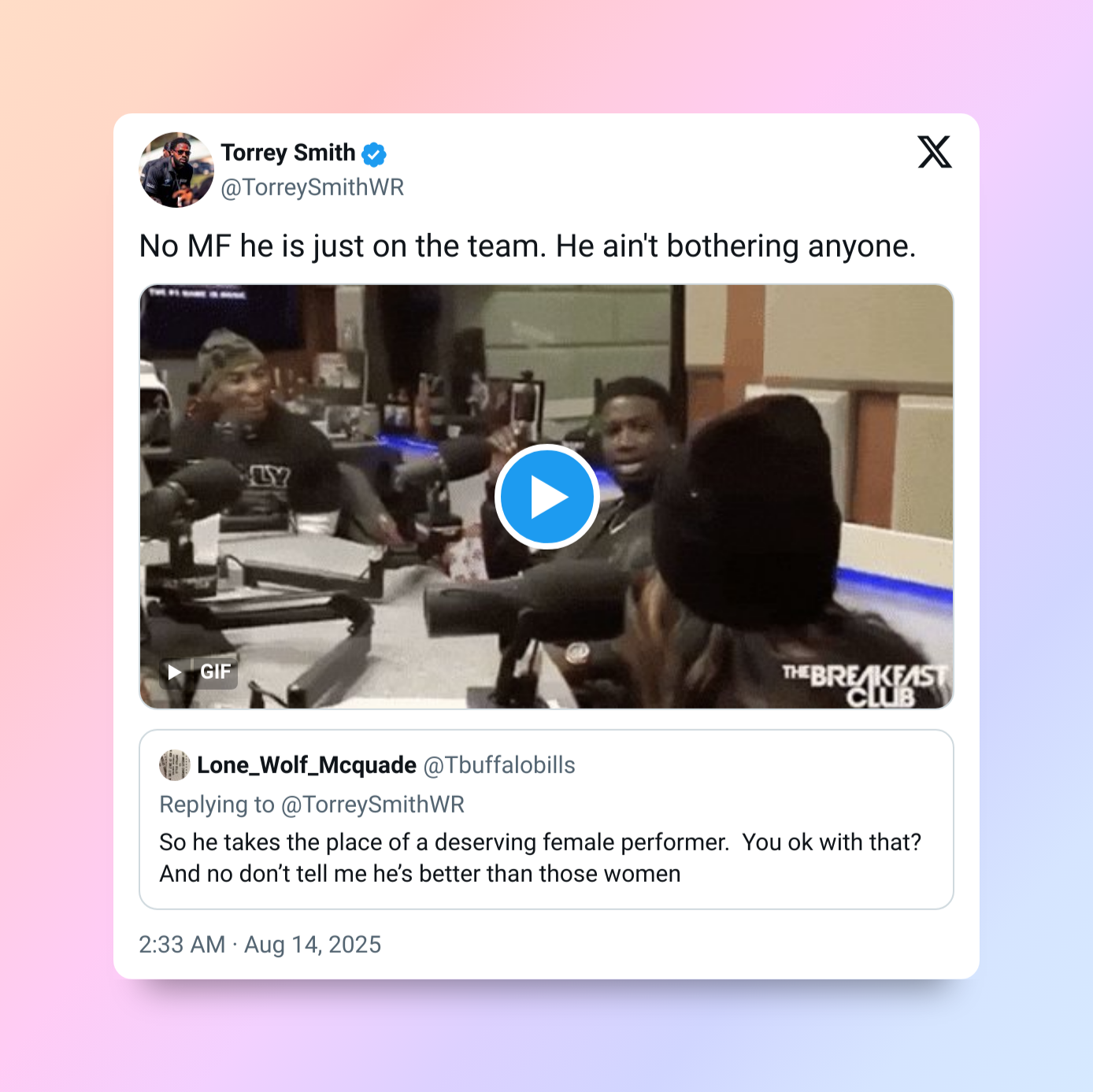Screen dimensions: 1093x1092
Task: Open the Lone_Wolf_Mcquade display name
Action: [x=306, y=765]
